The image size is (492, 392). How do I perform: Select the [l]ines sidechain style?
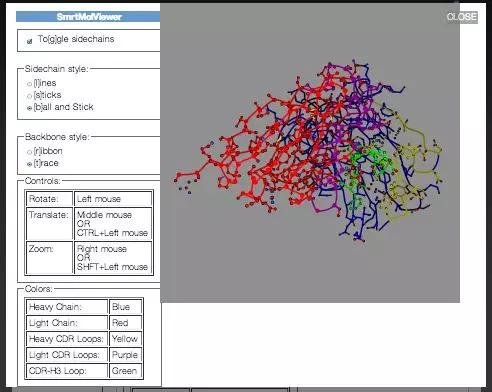click(x=29, y=84)
